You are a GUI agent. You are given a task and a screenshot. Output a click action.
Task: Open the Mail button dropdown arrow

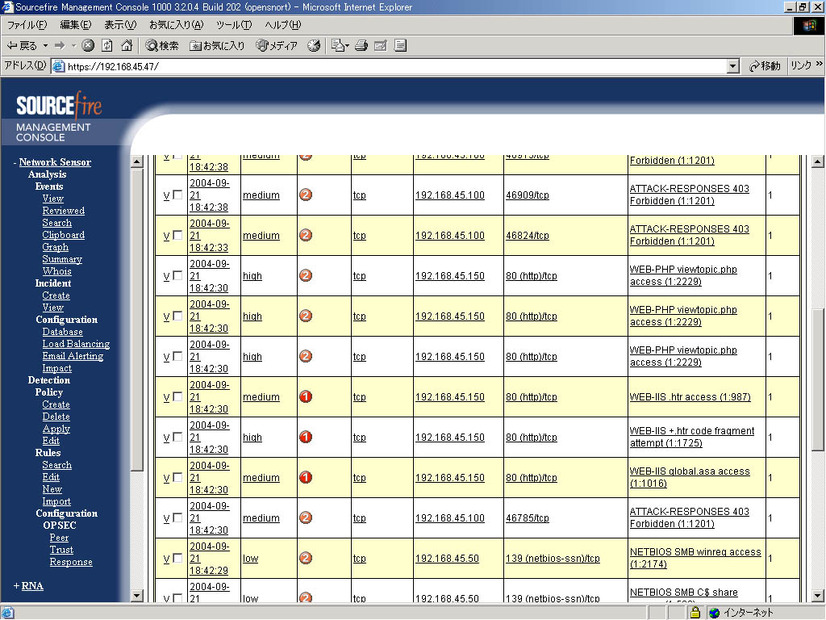click(347, 46)
